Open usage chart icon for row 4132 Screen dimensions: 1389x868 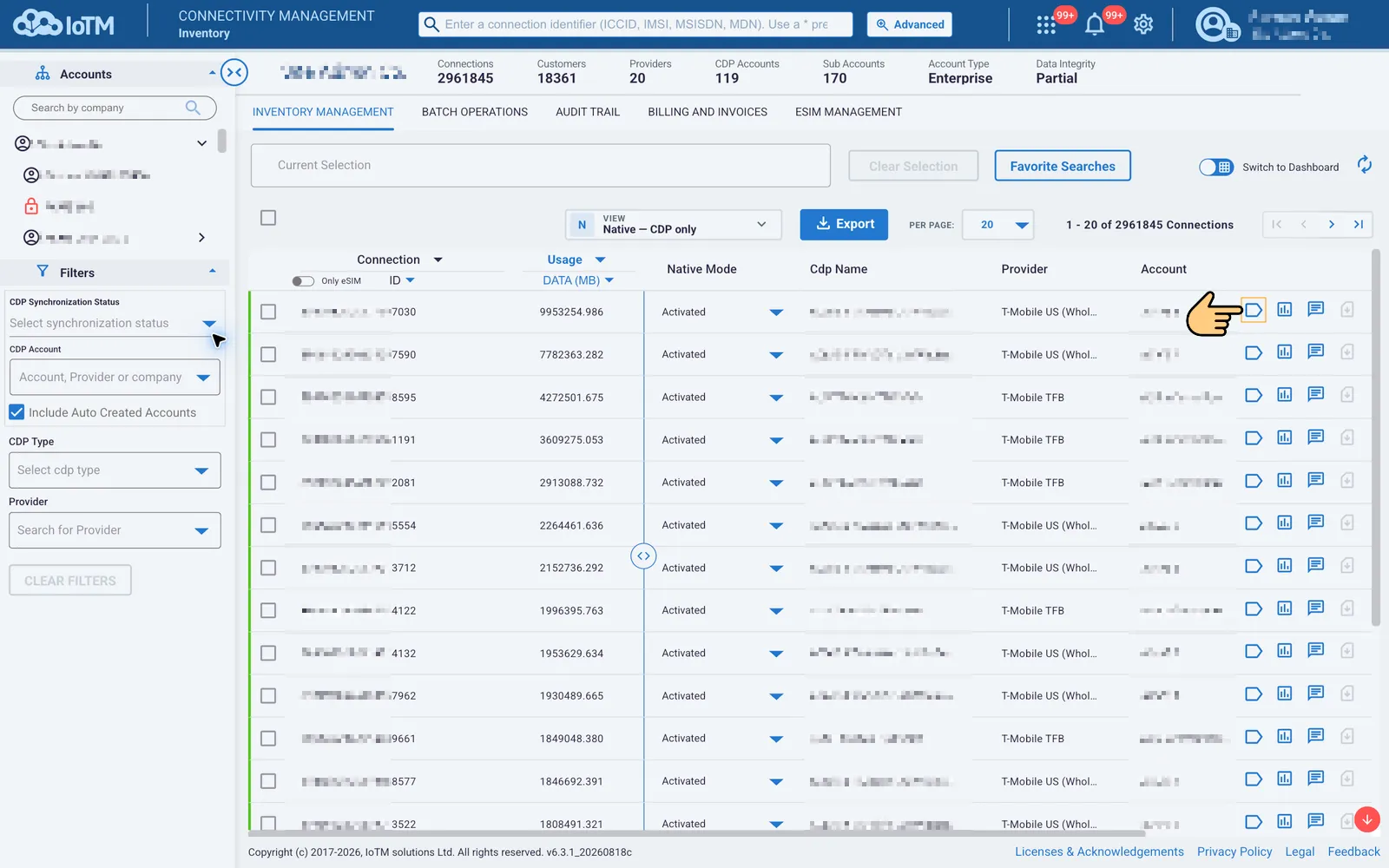1284,651
